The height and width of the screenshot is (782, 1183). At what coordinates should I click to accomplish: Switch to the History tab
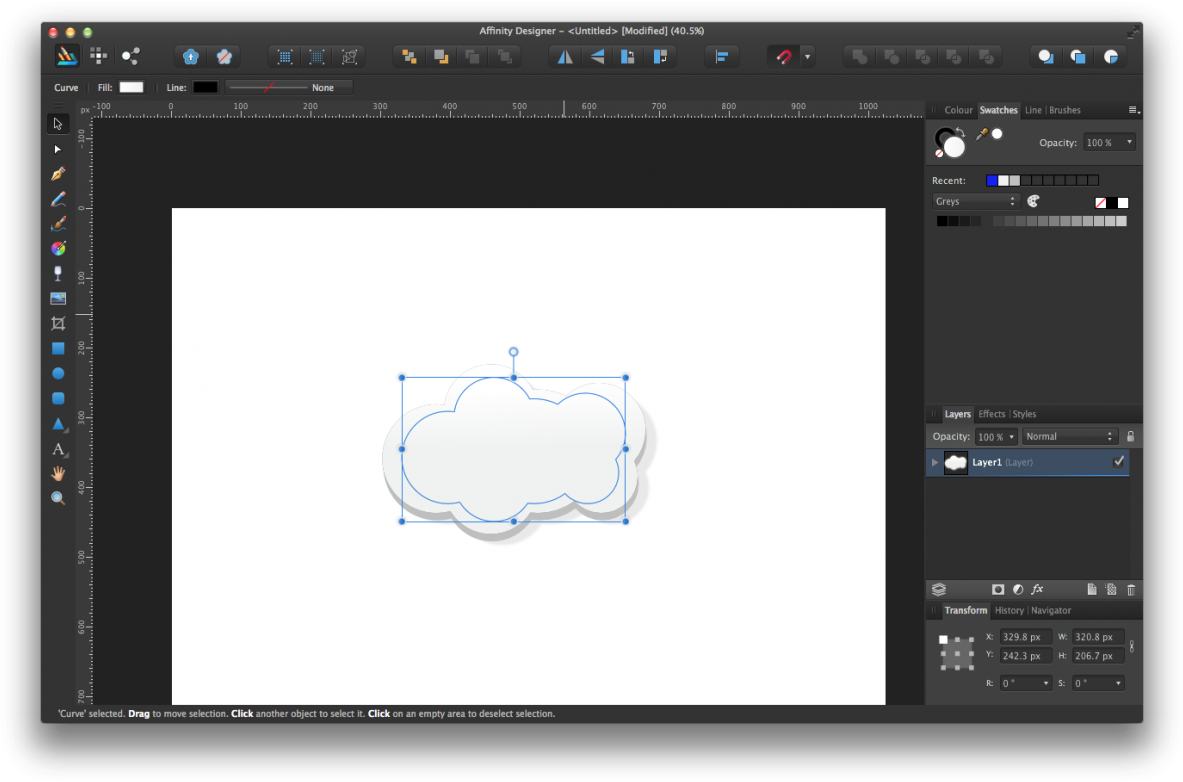pyautogui.click(x=1009, y=610)
